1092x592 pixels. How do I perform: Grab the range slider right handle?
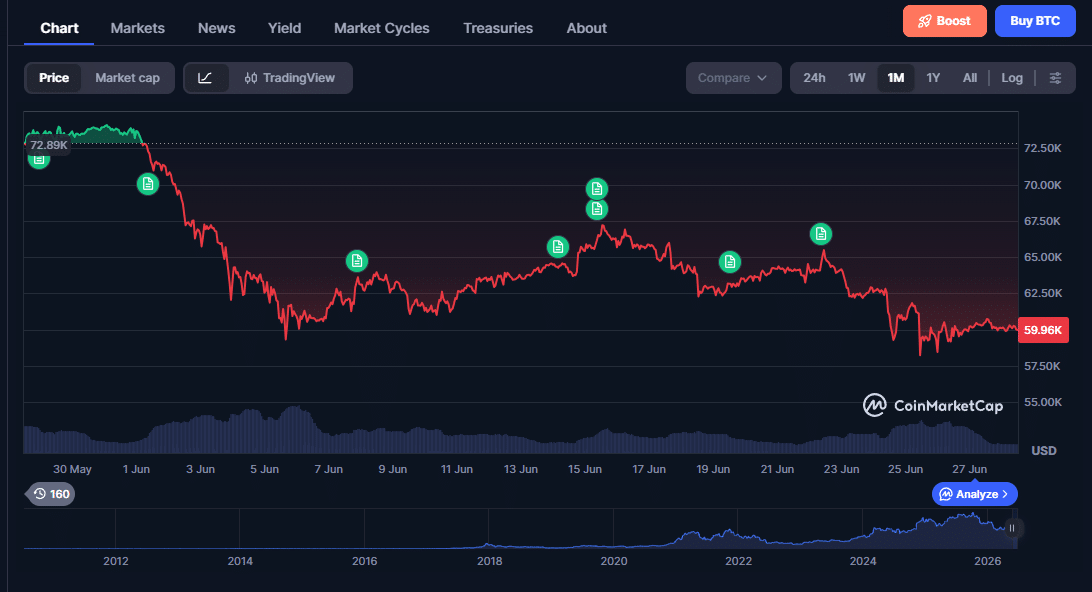point(1011,528)
